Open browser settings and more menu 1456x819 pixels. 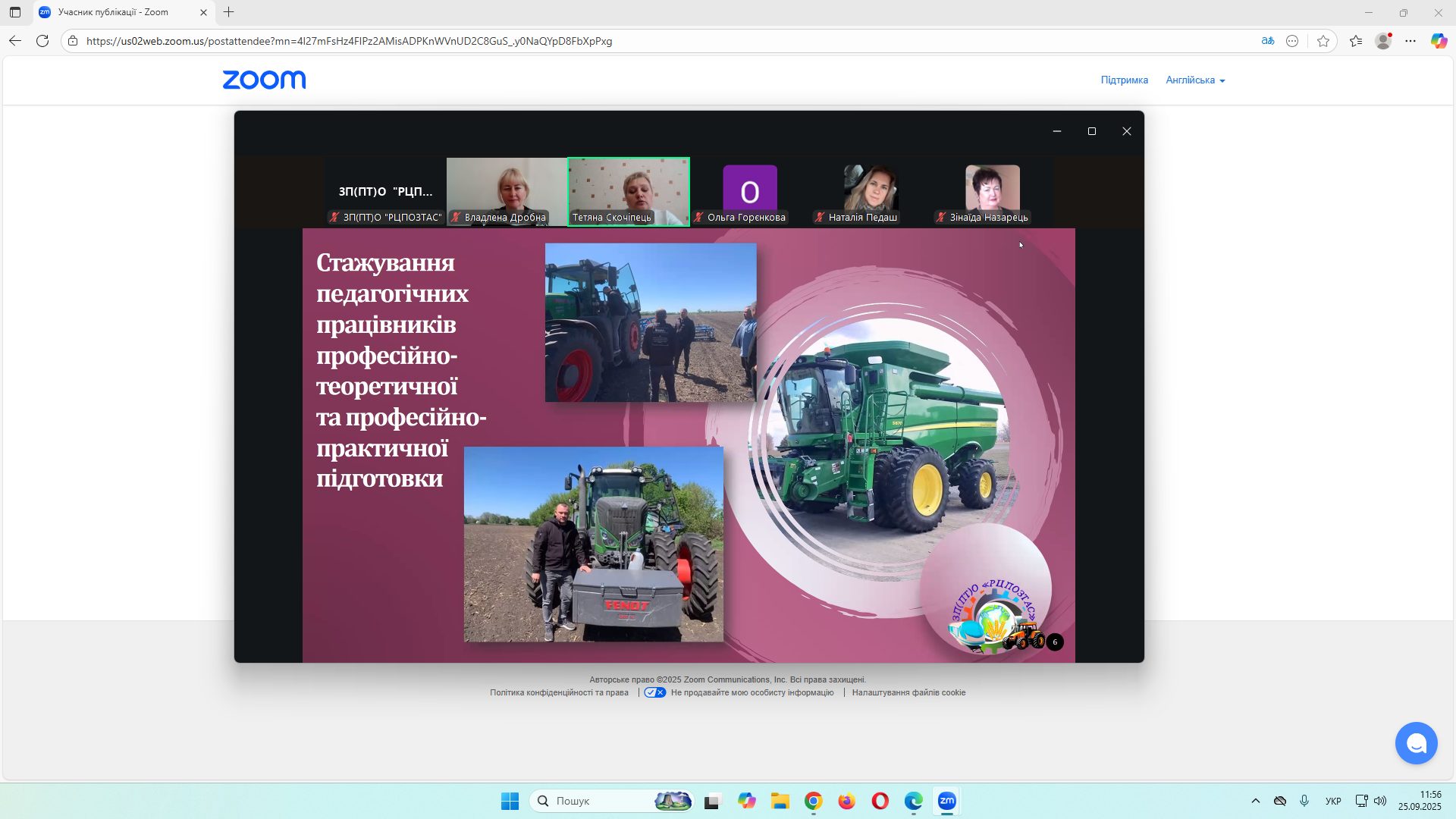(x=1410, y=41)
